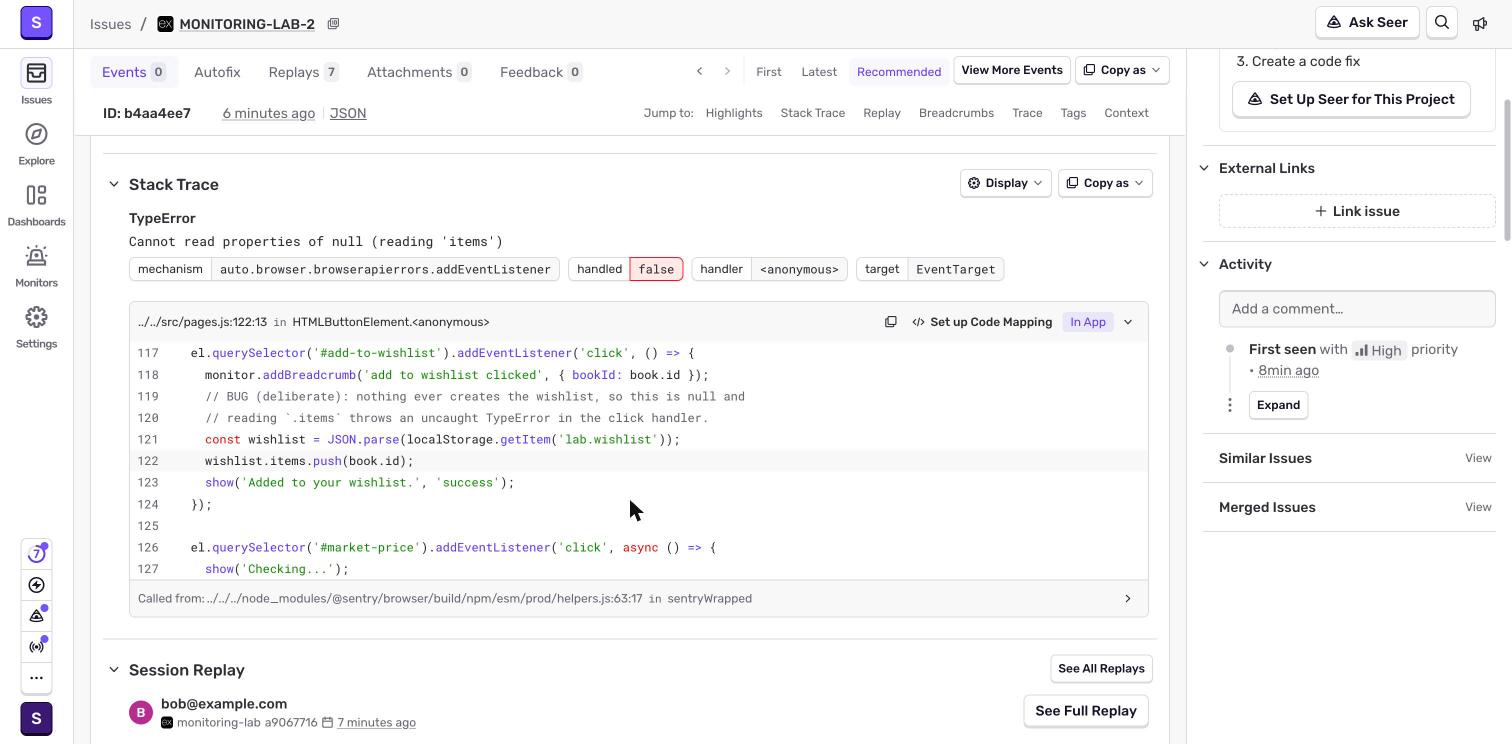Open the activity item three-dot menu
The image size is (1512, 744).
click(x=1230, y=405)
